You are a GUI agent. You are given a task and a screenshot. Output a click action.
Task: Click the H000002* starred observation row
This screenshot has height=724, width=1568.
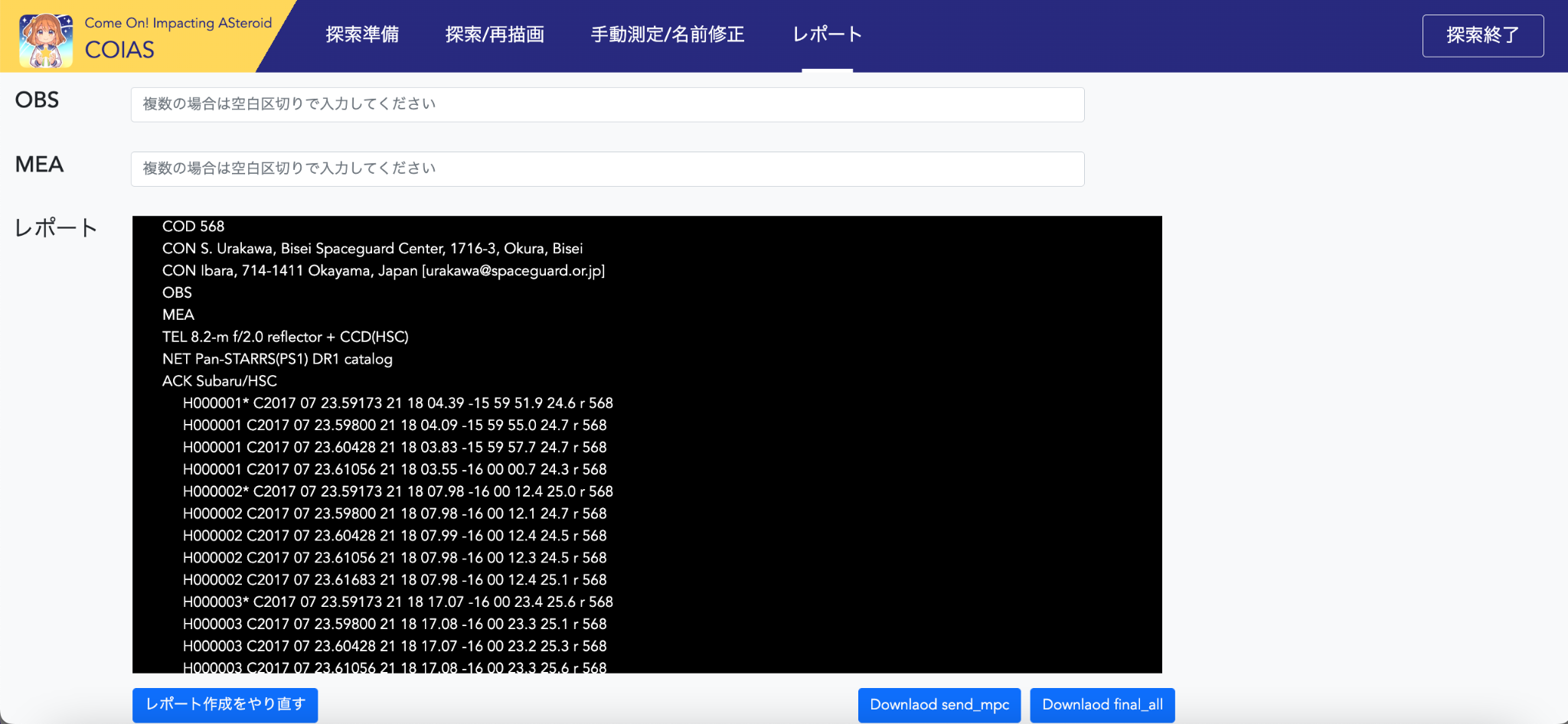pos(397,491)
